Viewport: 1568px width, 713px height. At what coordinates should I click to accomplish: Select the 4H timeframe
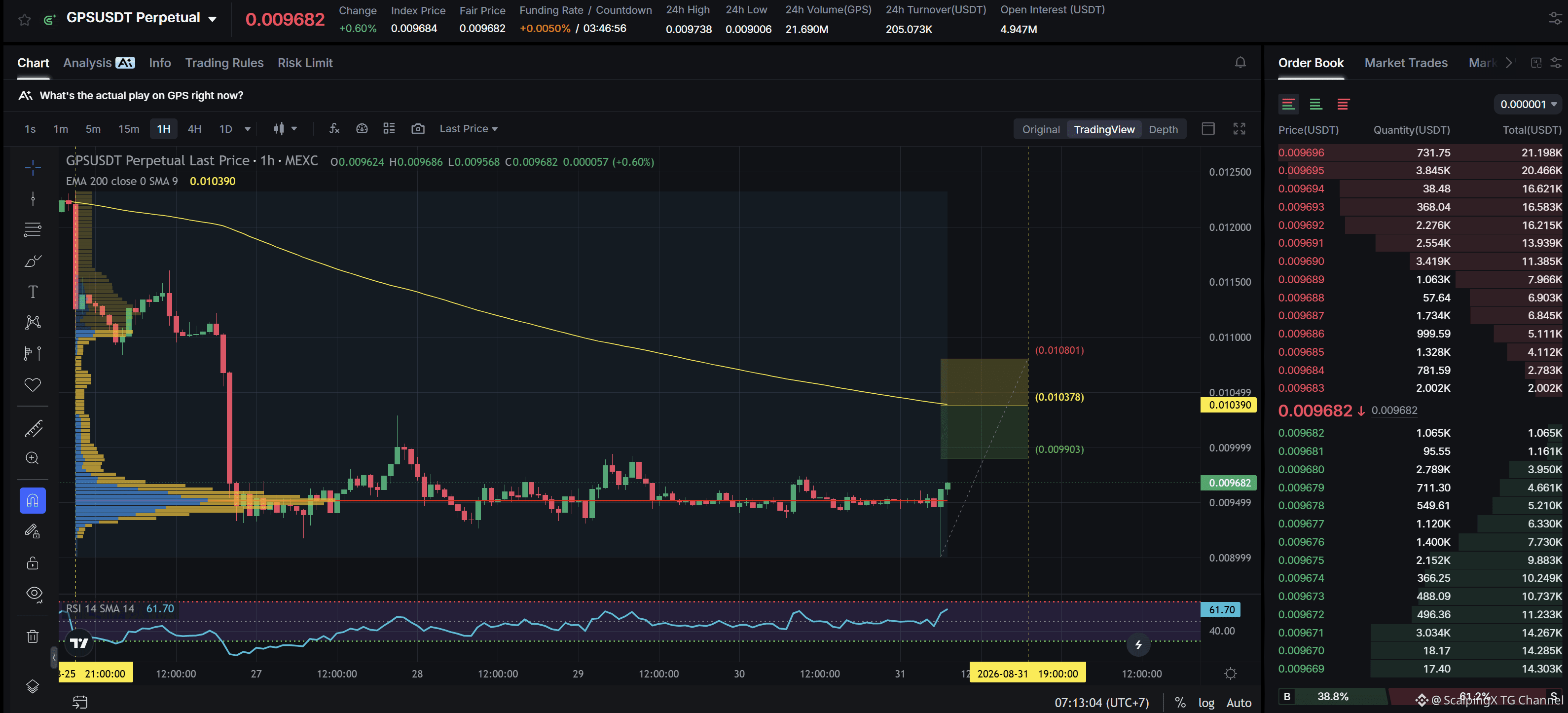pos(194,128)
